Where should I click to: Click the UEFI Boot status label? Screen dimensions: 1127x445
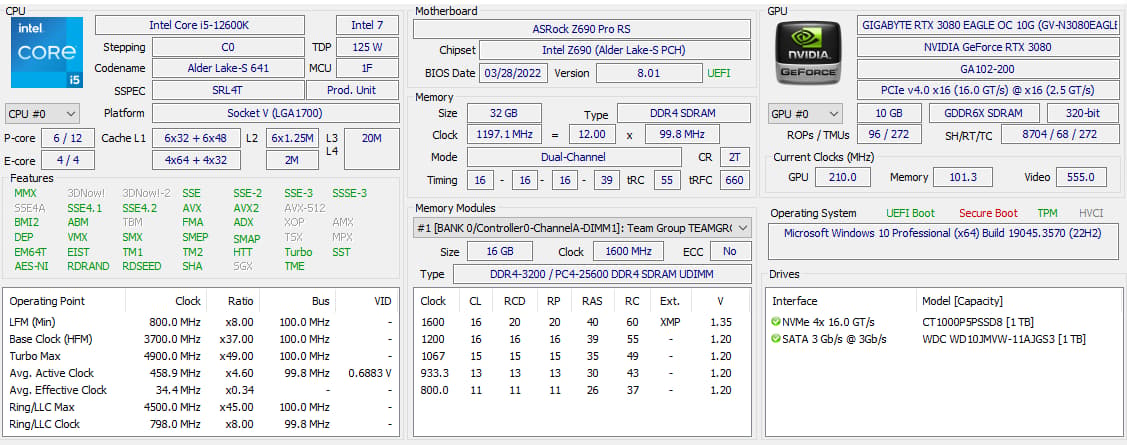(911, 213)
